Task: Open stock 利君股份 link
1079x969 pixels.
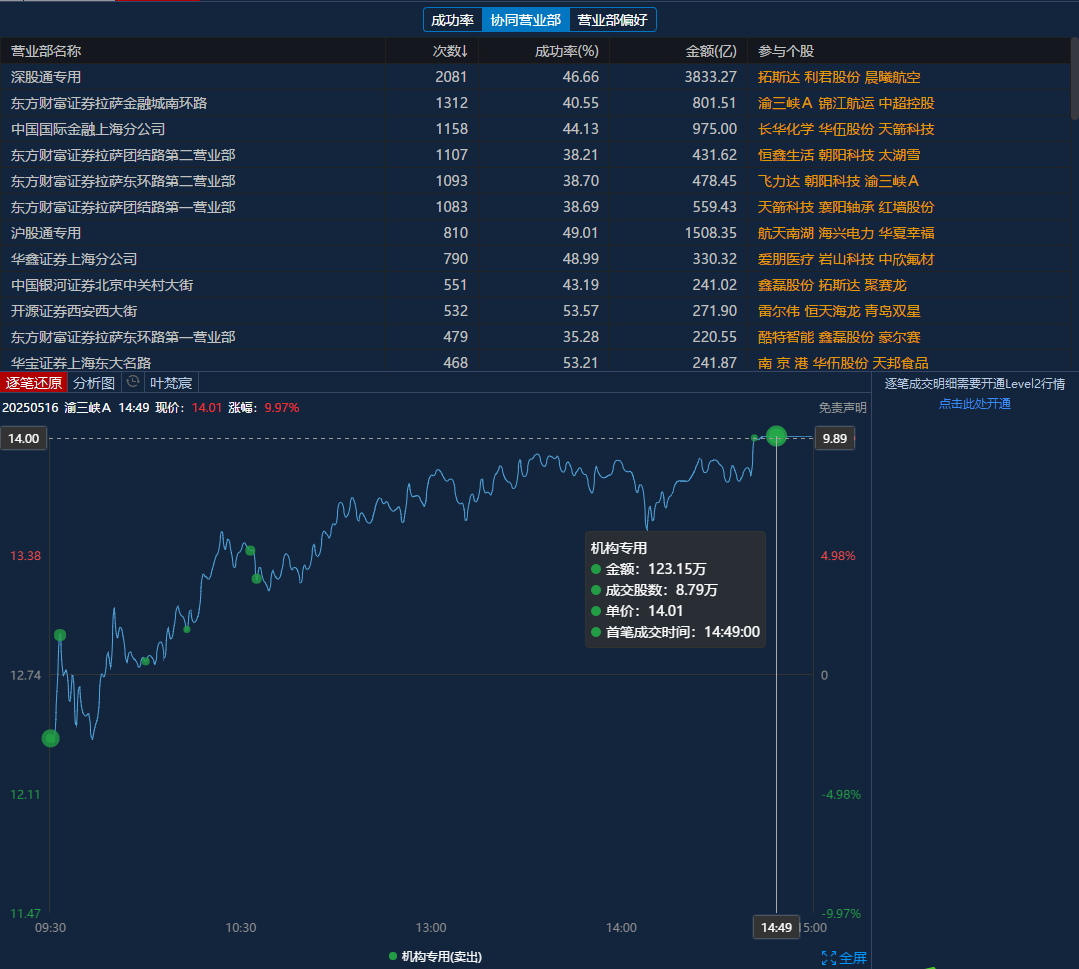Action: [x=832, y=77]
